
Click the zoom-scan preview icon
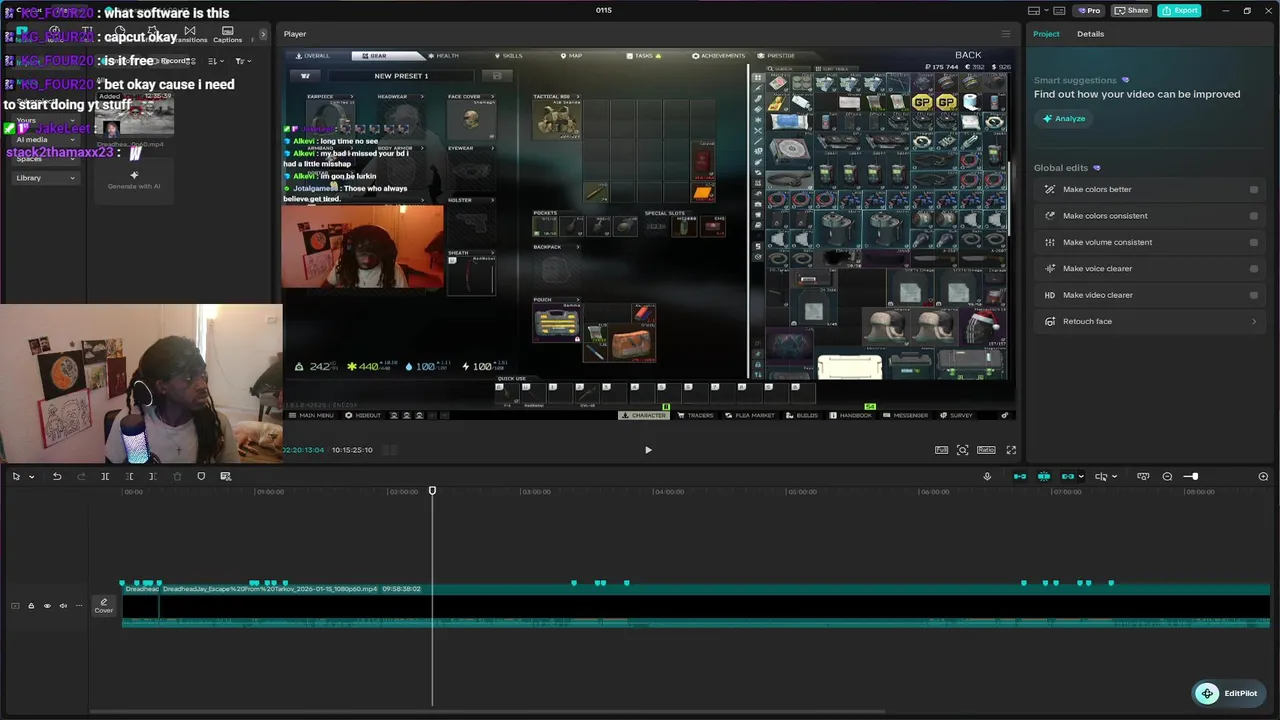tap(962, 450)
